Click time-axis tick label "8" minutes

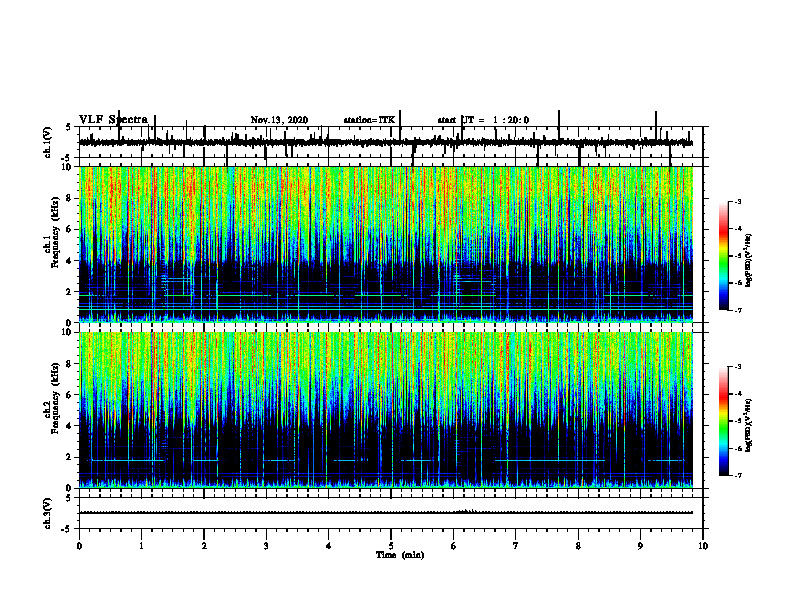[578, 546]
